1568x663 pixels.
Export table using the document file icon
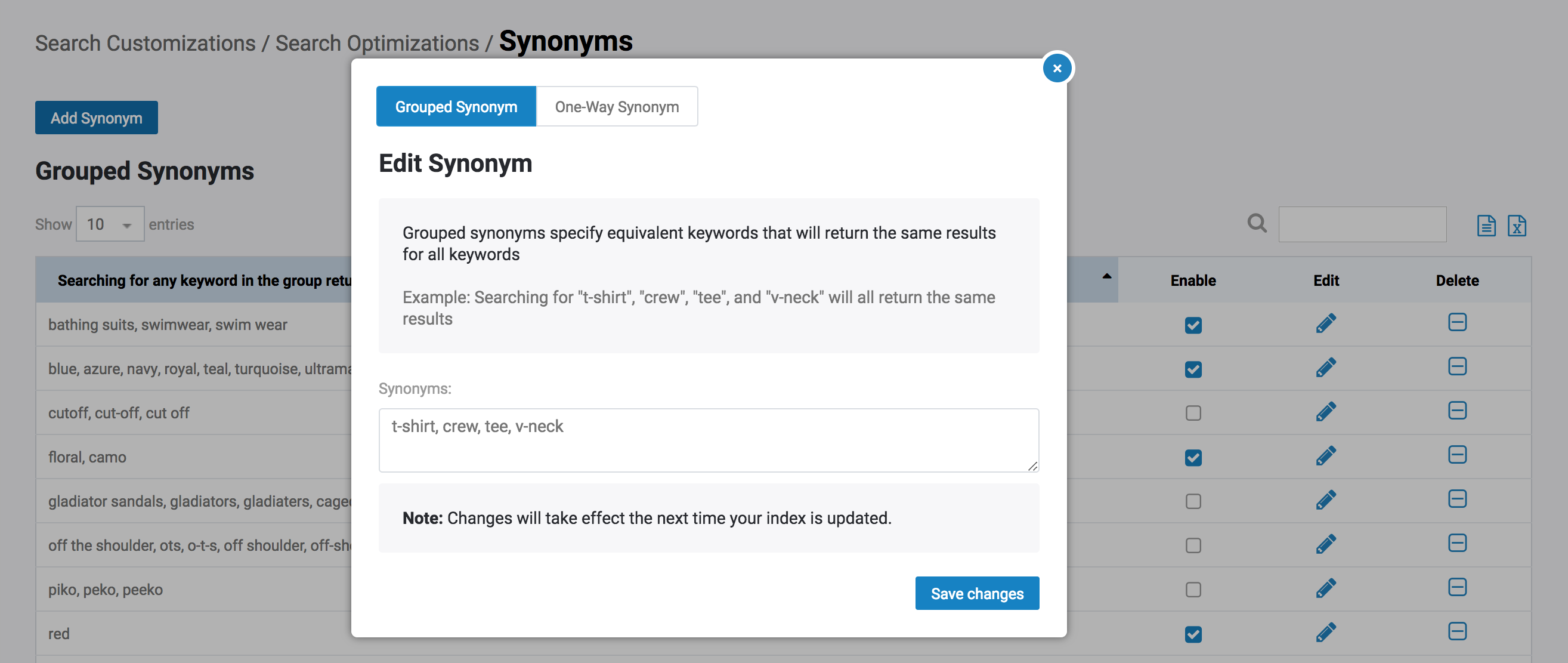(x=1486, y=224)
